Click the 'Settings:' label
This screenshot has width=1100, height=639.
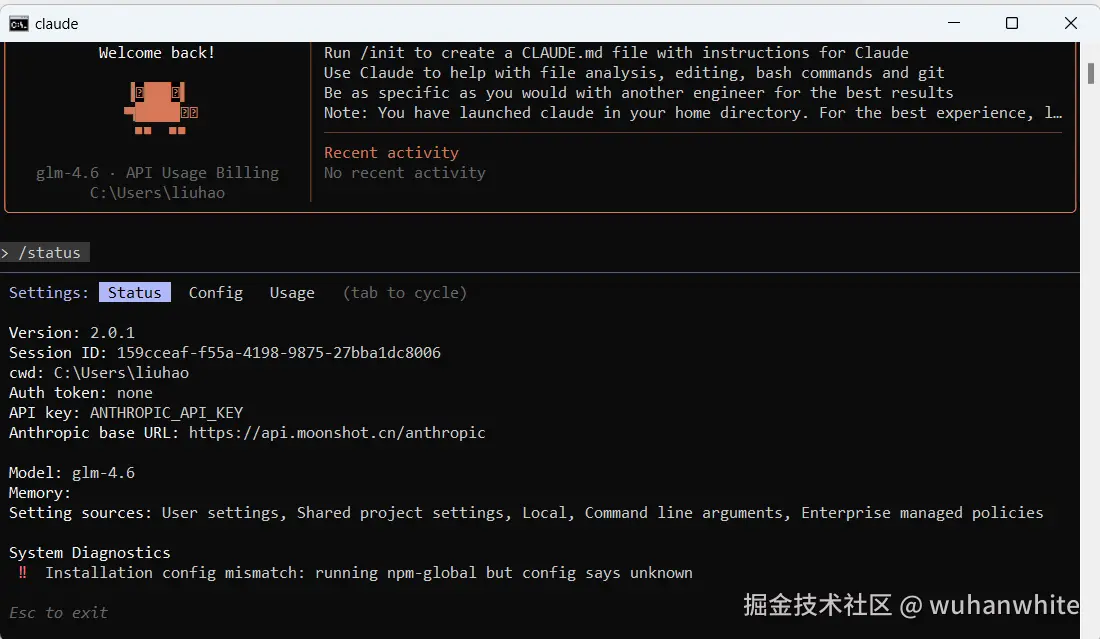pos(48,292)
